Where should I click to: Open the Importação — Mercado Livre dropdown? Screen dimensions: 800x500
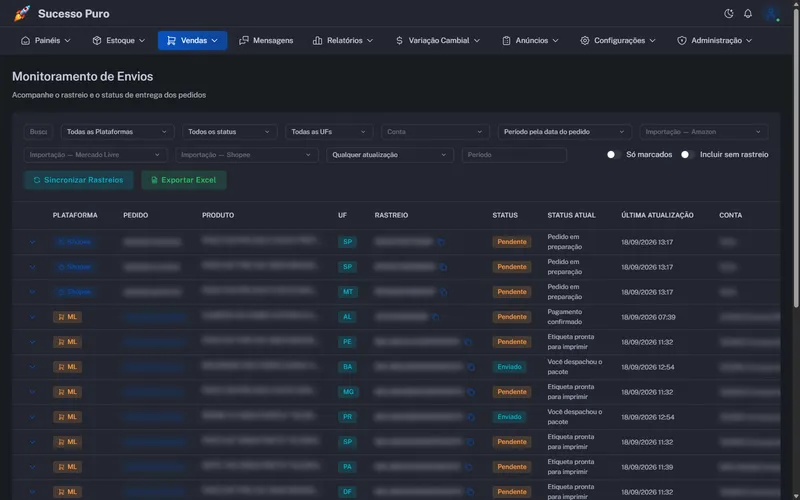(x=95, y=155)
